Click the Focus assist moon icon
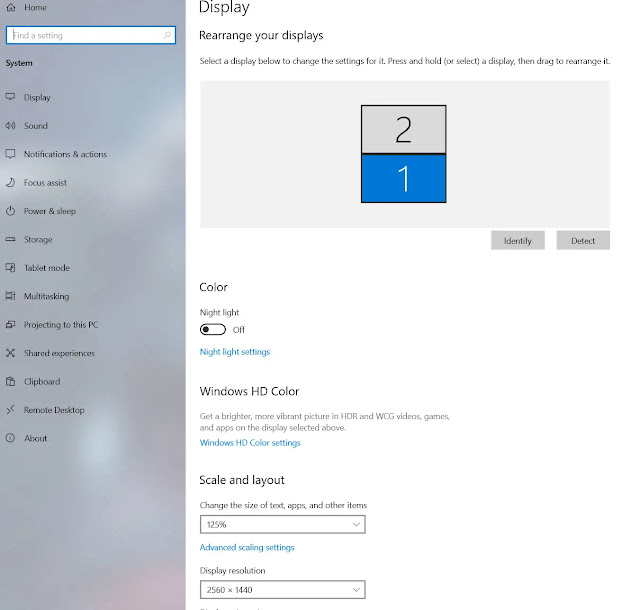The height and width of the screenshot is (610, 640). (11, 182)
